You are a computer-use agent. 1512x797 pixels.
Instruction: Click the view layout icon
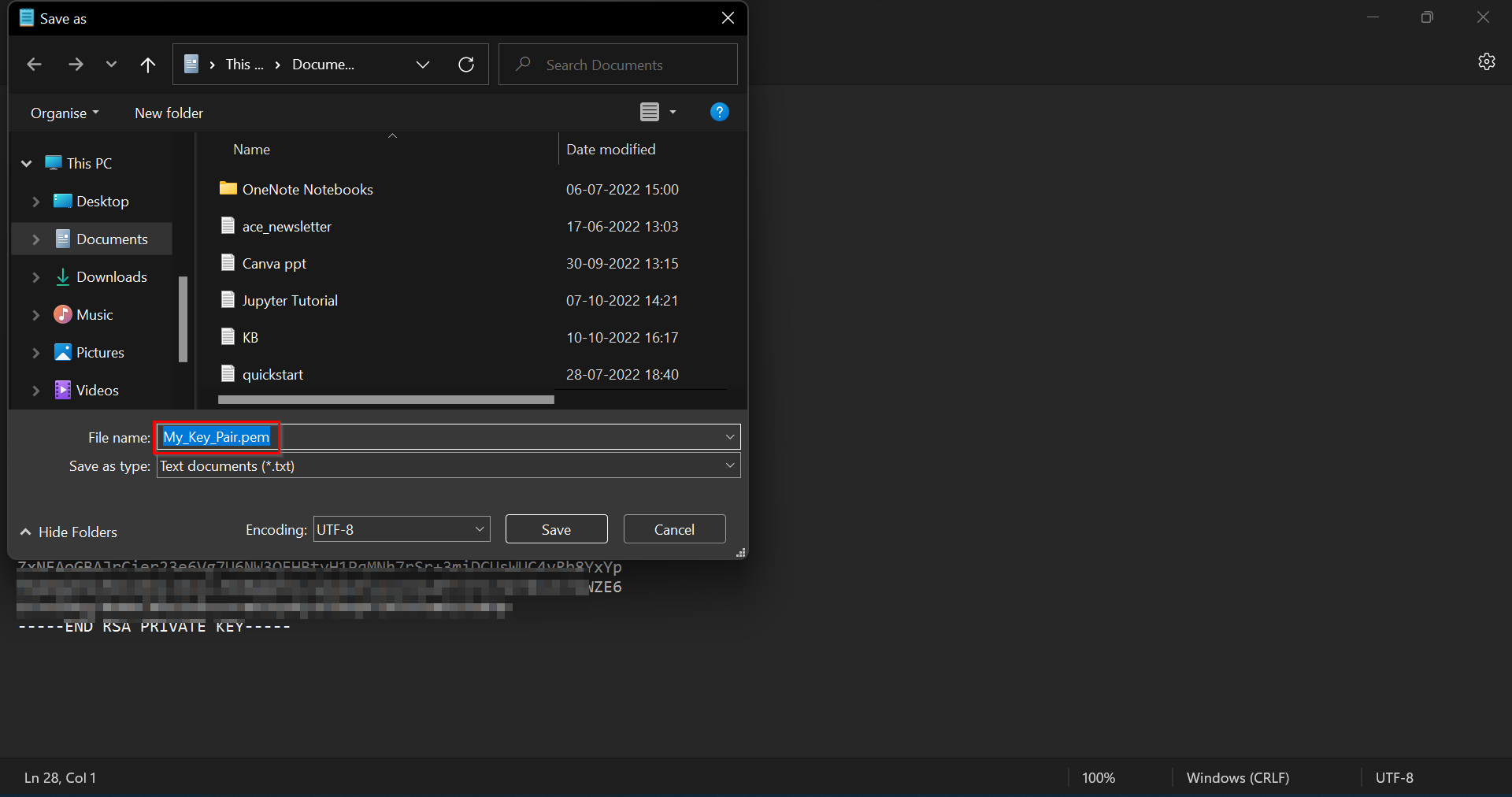(650, 112)
